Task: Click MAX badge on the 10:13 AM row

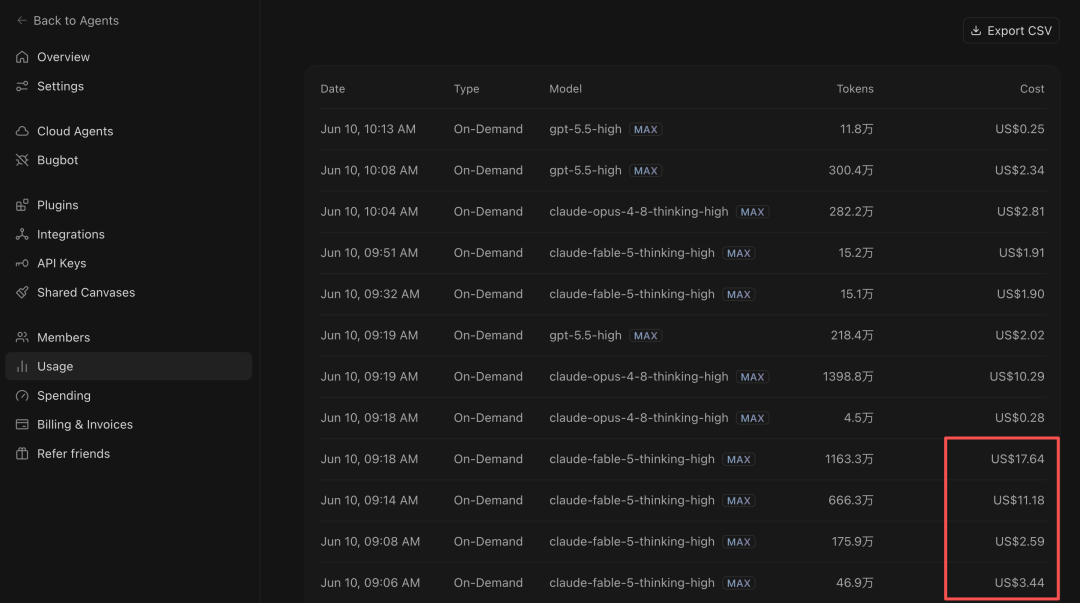Action: coord(645,130)
